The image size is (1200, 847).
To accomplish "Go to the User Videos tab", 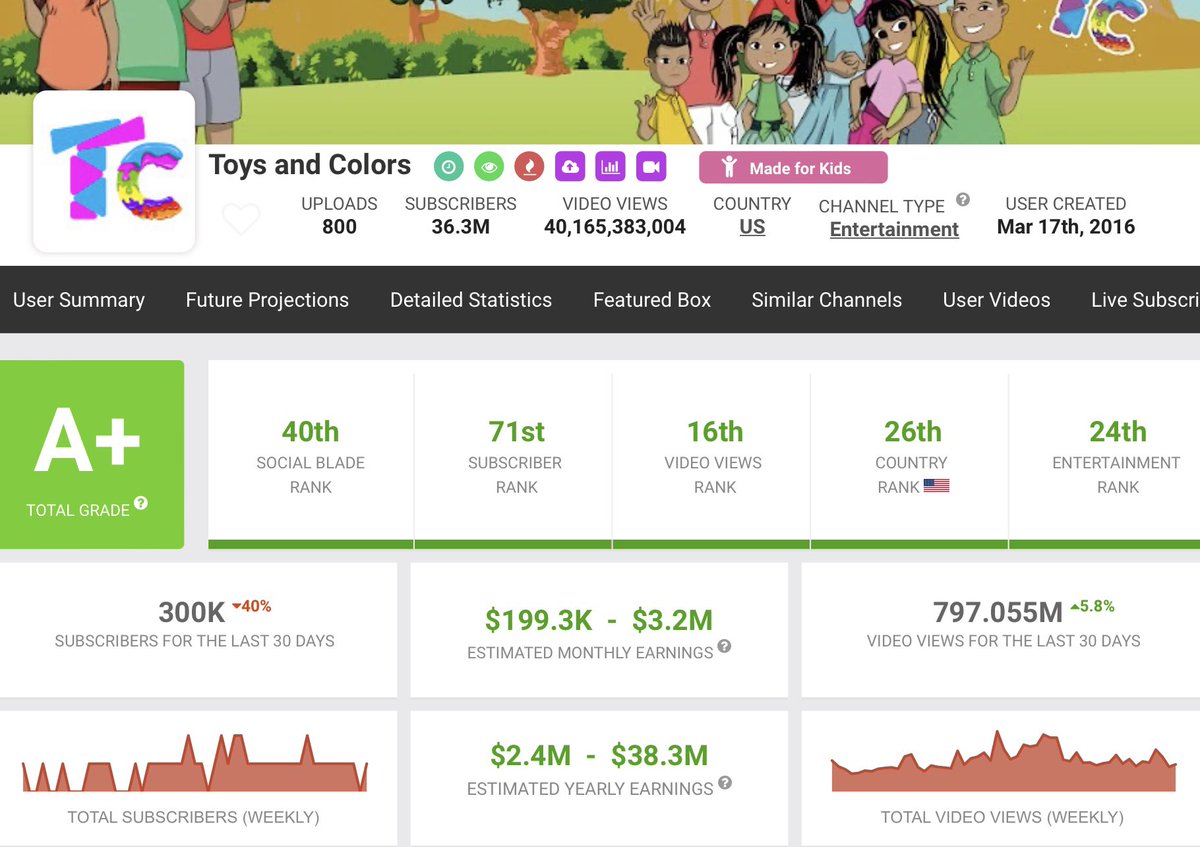I will pos(997,299).
